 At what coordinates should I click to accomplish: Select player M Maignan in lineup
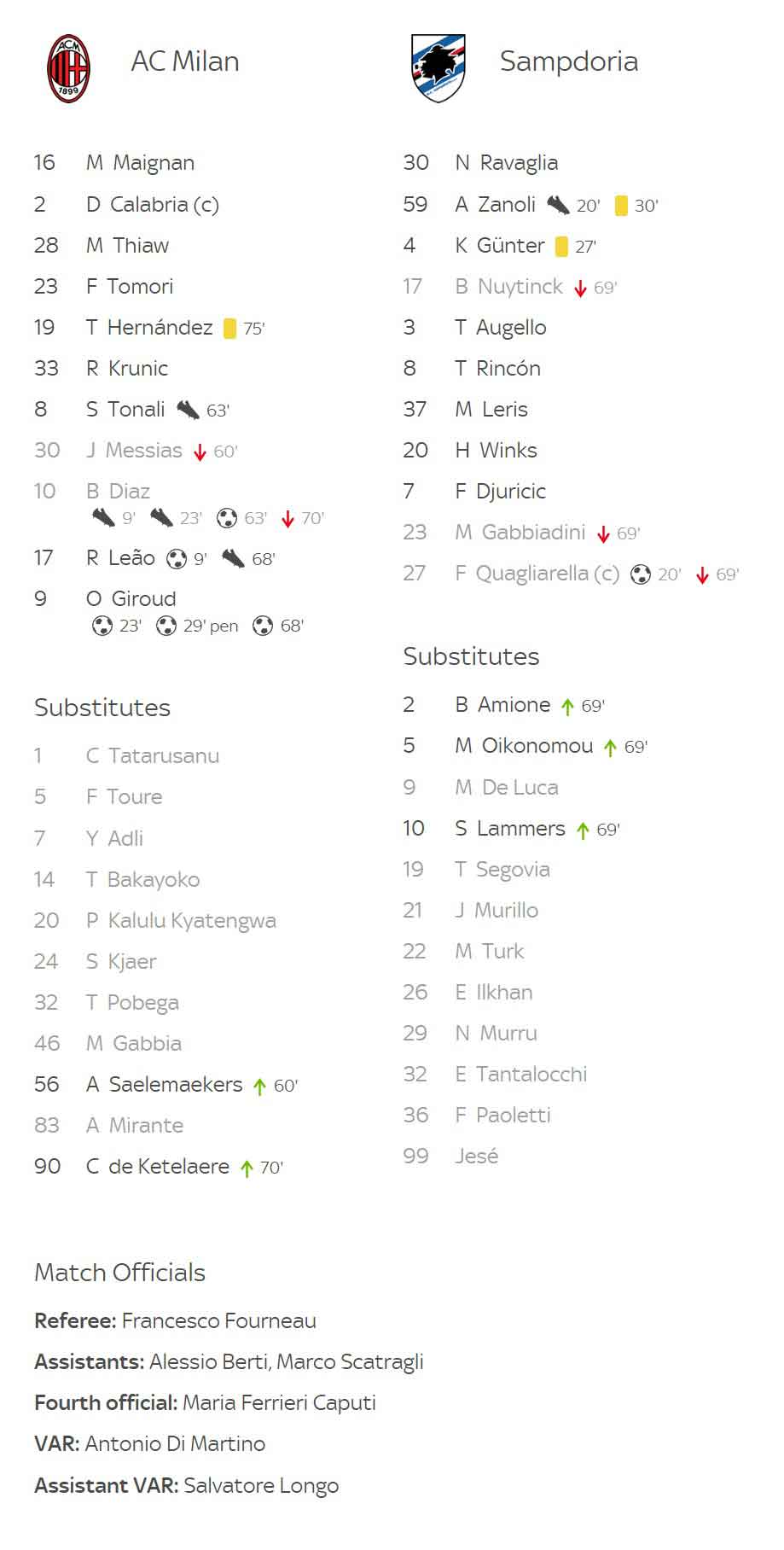pyautogui.click(x=140, y=163)
